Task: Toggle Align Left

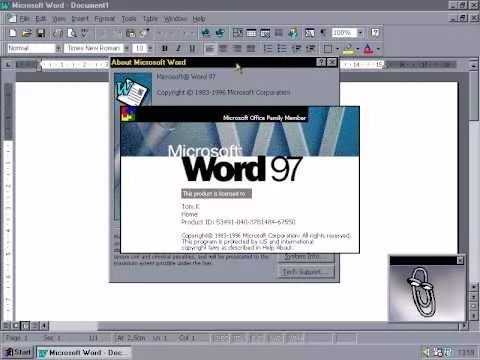Action: point(210,49)
